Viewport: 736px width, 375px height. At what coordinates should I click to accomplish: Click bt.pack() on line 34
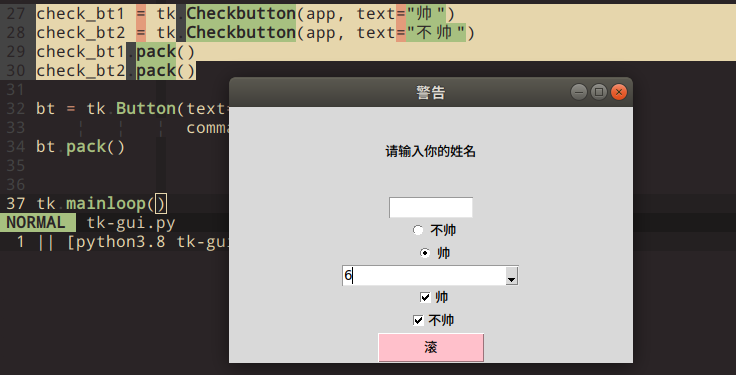pyautogui.click(x=81, y=147)
